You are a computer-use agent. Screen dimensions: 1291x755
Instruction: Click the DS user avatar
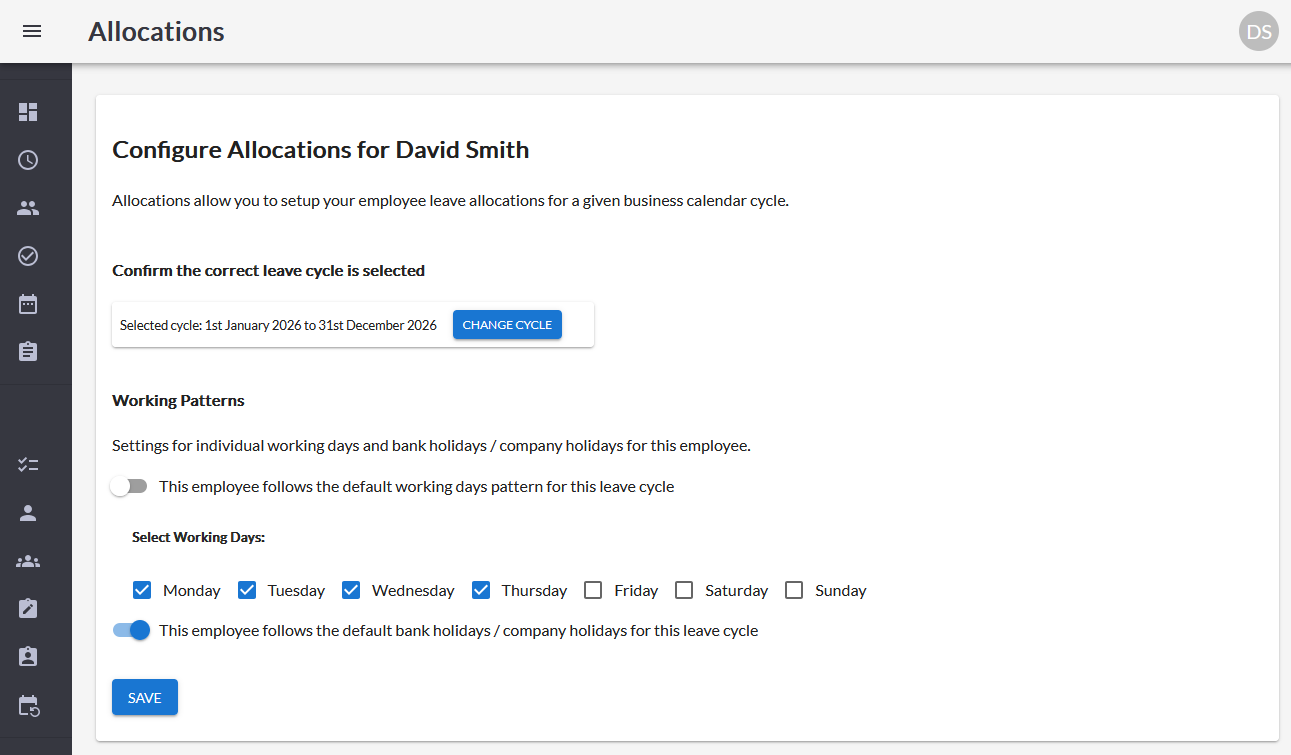[1258, 32]
